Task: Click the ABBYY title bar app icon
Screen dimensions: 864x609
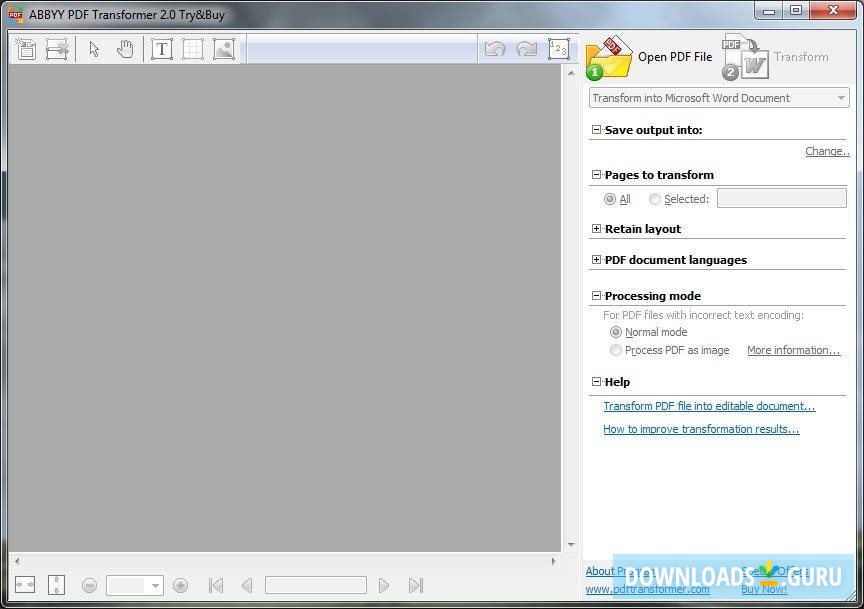Action: [15, 14]
